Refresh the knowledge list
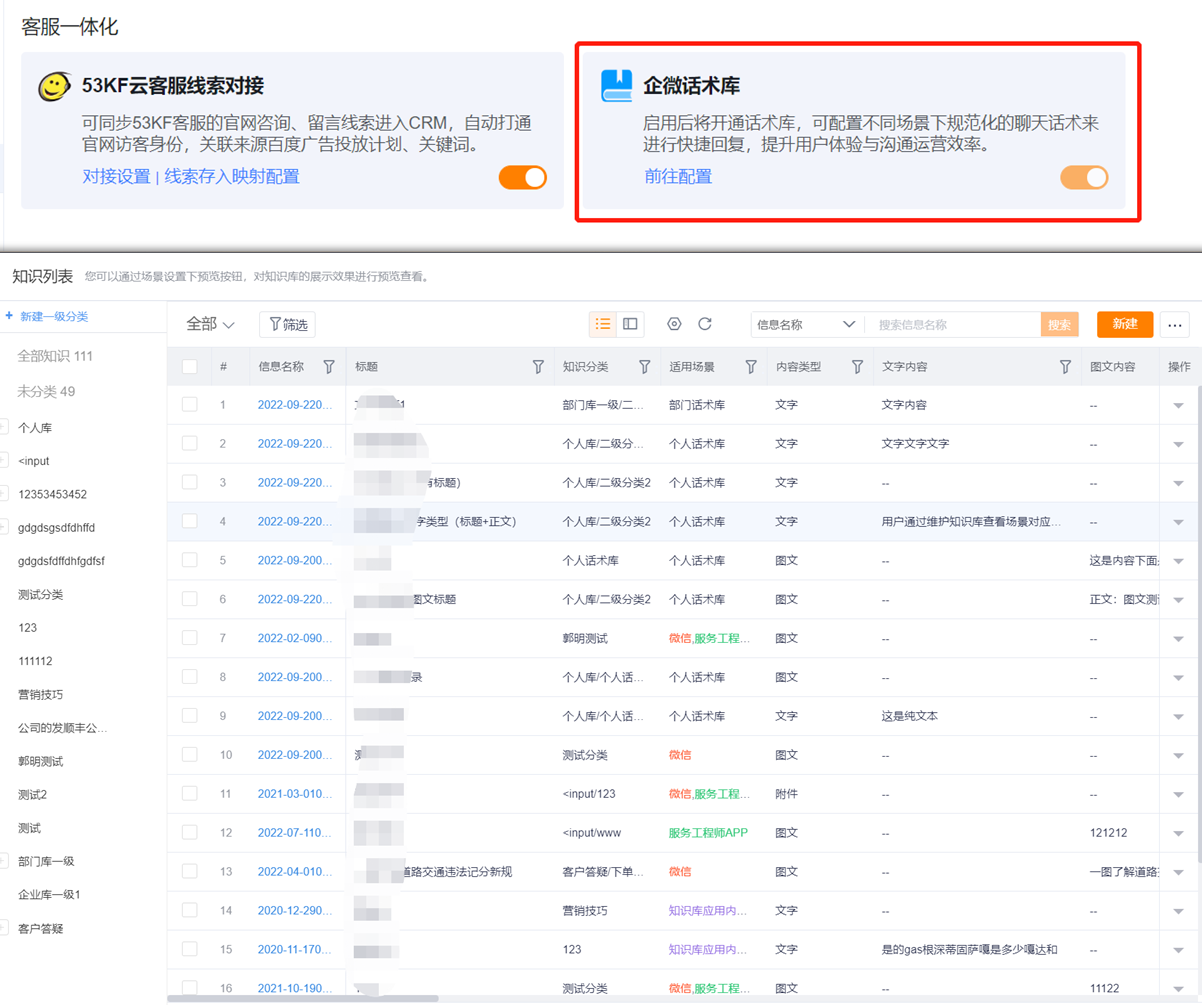1202x1005 pixels. click(705, 324)
